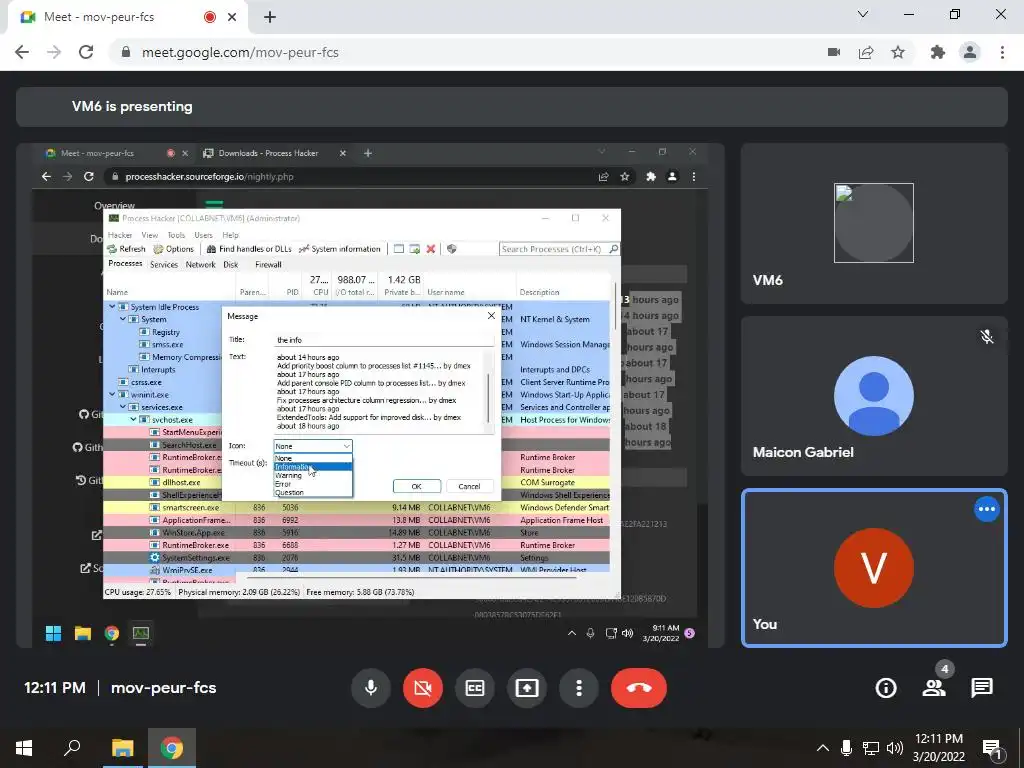Click Refresh in Process Hacker toolbar
Image resolution: width=1024 pixels, height=768 pixels.
[x=126, y=249]
